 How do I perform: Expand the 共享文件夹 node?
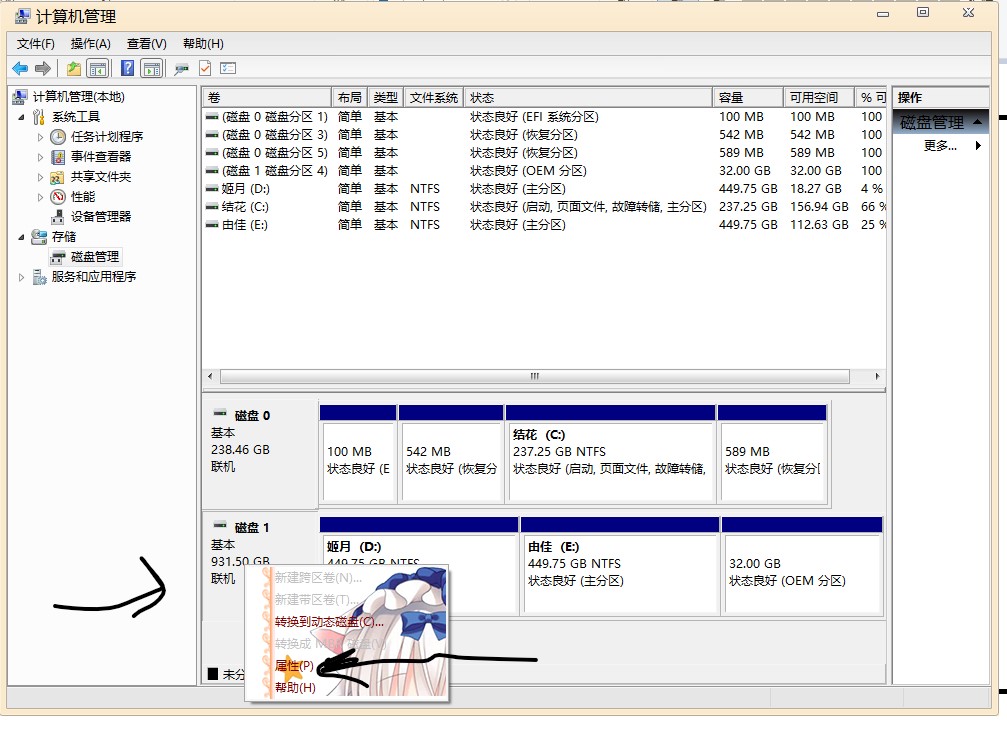pos(40,177)
